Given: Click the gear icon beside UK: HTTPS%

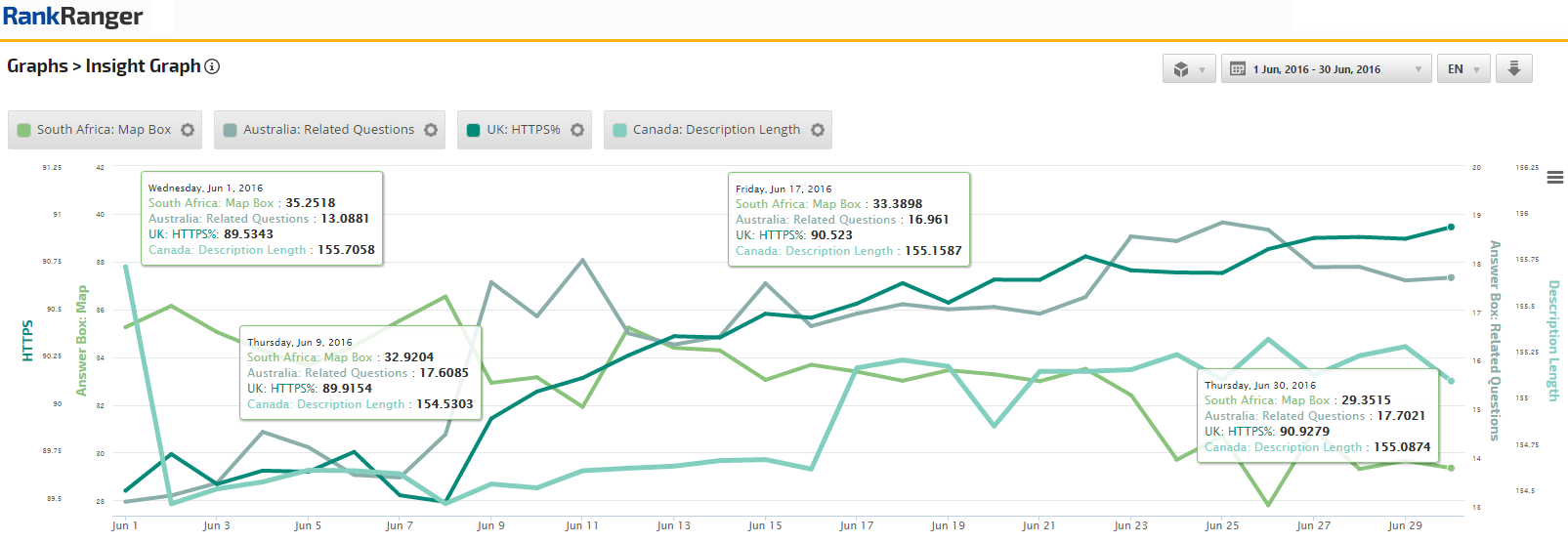Looking at the screenshot, I should pos(577,130).
